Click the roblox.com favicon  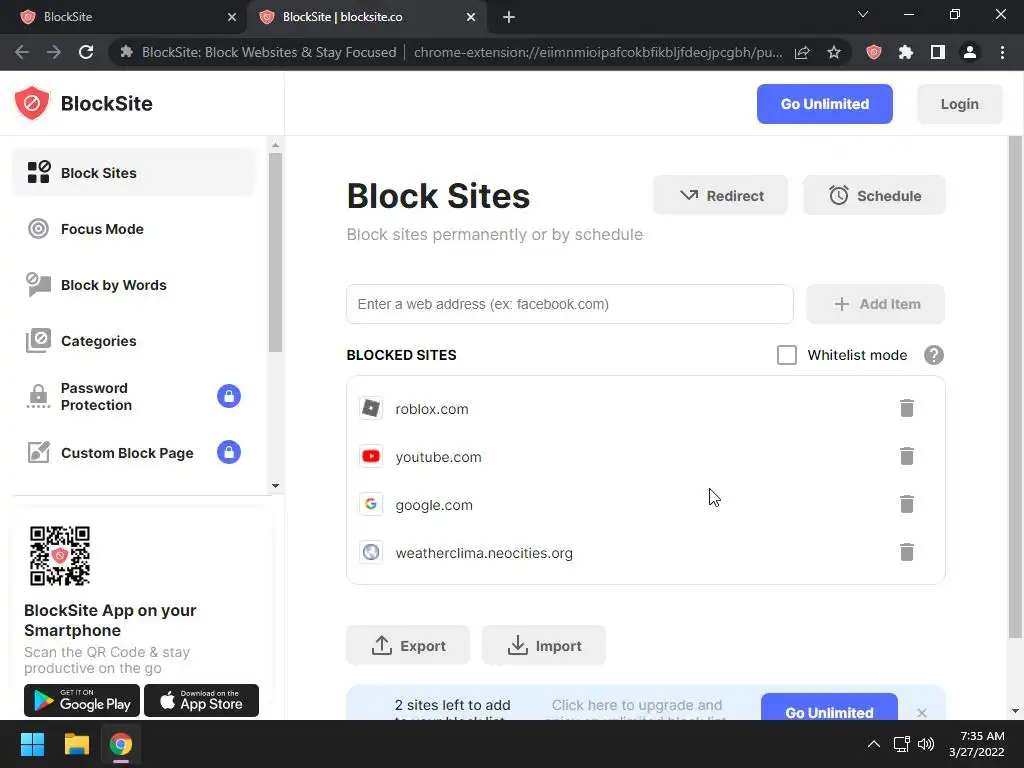coord(371,408)
